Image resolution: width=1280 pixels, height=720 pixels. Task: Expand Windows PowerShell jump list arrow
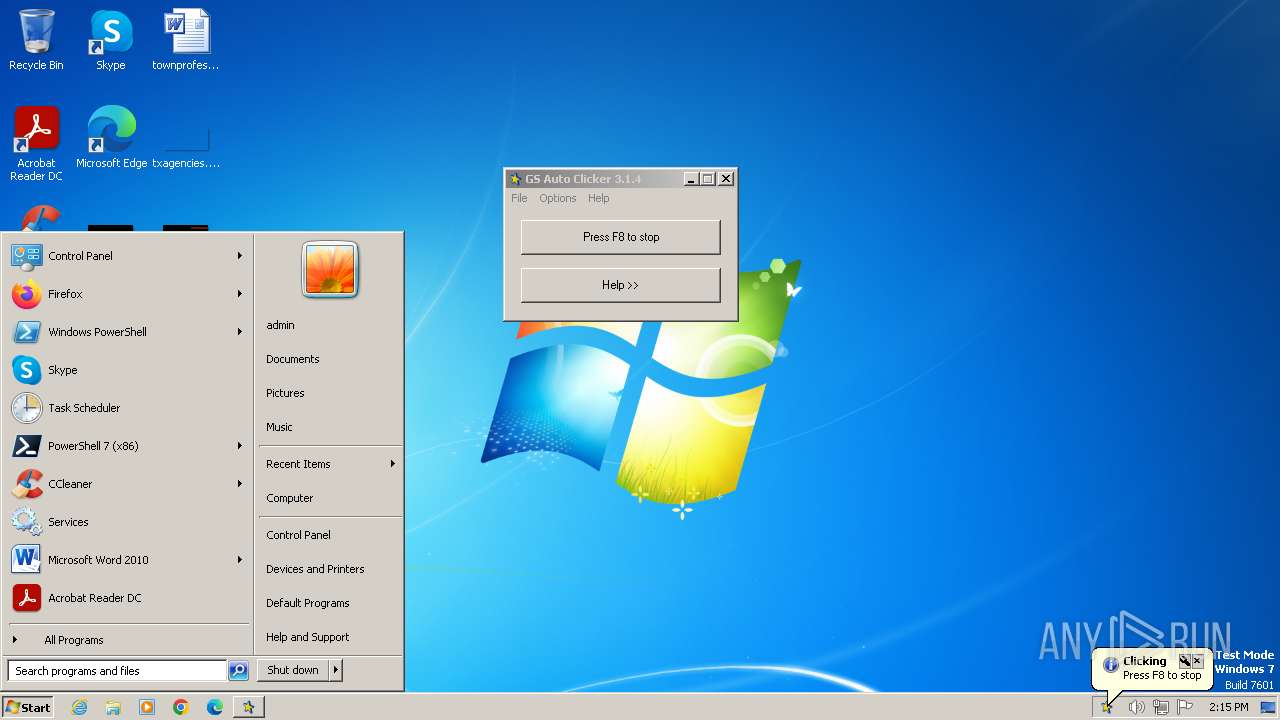click(240, 332)
